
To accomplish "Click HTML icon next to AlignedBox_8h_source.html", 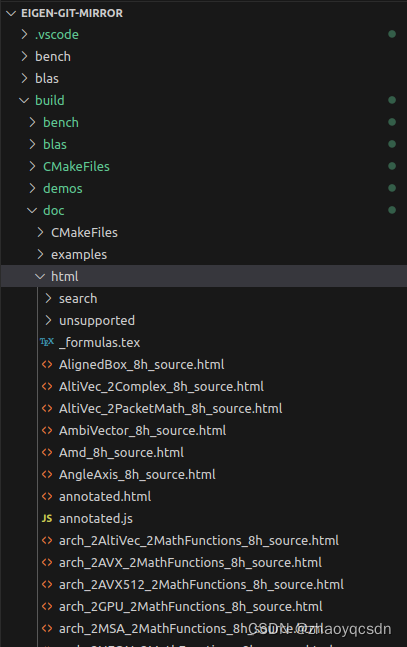I will 47,364.
